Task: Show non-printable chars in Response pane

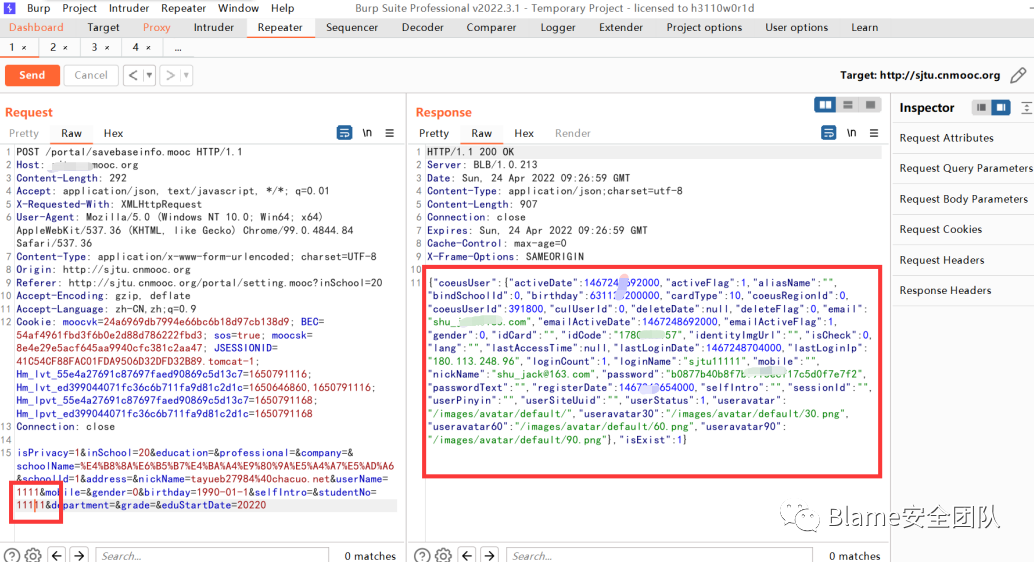Action: (x=851, y=133)
